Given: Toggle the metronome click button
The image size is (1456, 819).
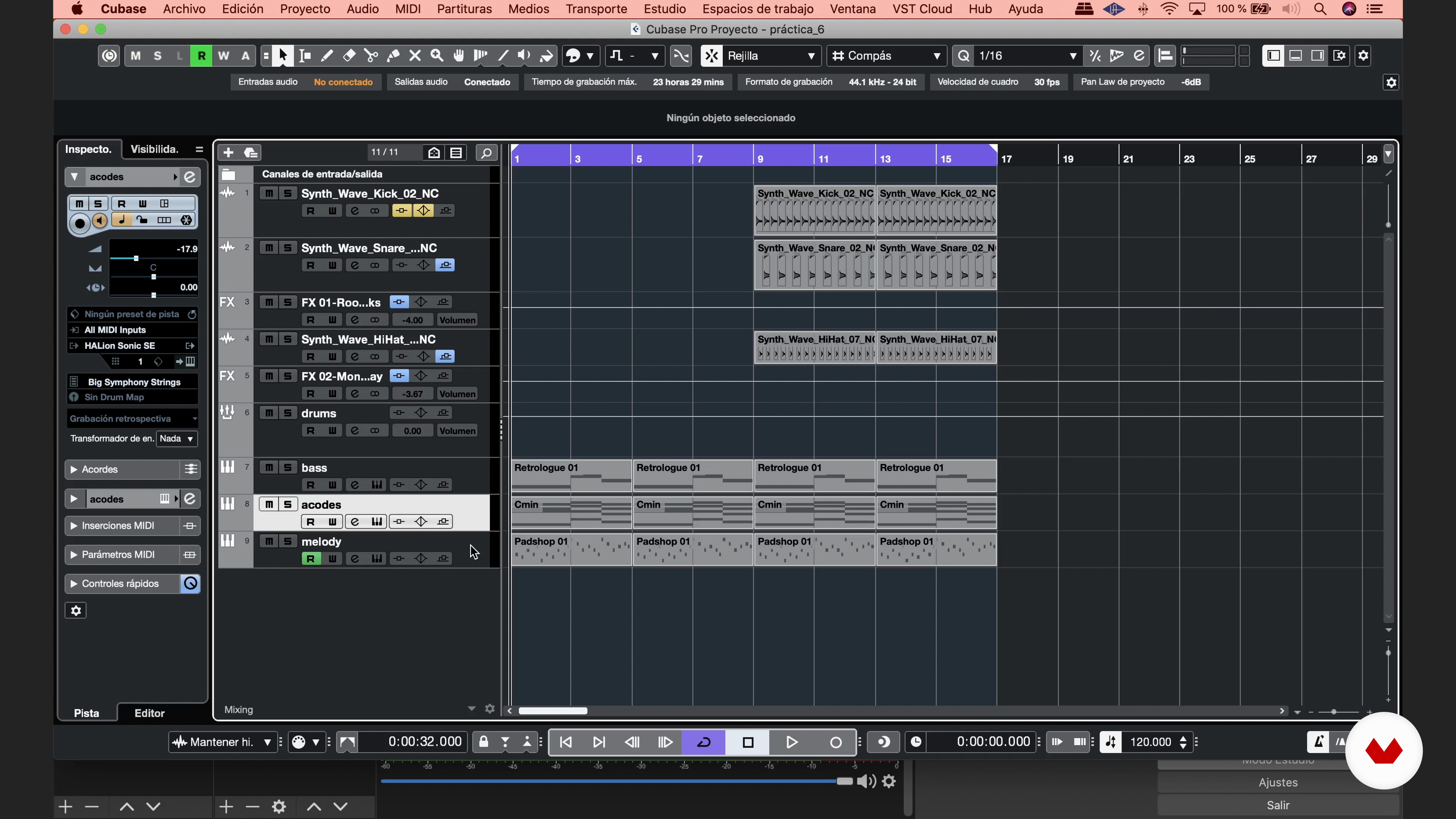Looking at the screenshot, I should (1318, 742).
